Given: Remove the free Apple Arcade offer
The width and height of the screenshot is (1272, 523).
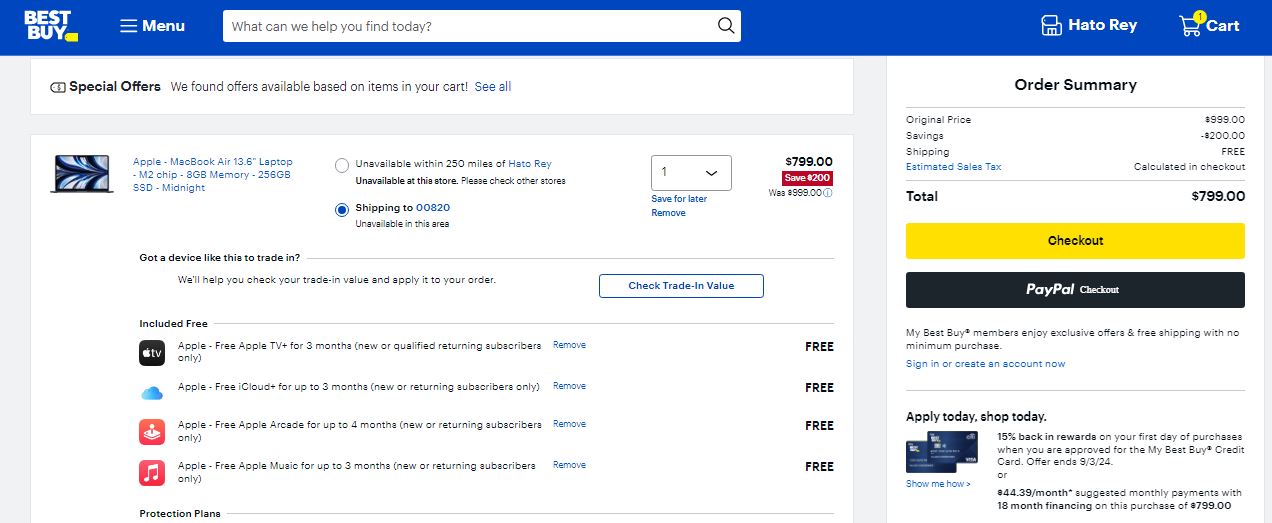Looking at the screenshot, I should pyautogui.click(x=569, y=424).
